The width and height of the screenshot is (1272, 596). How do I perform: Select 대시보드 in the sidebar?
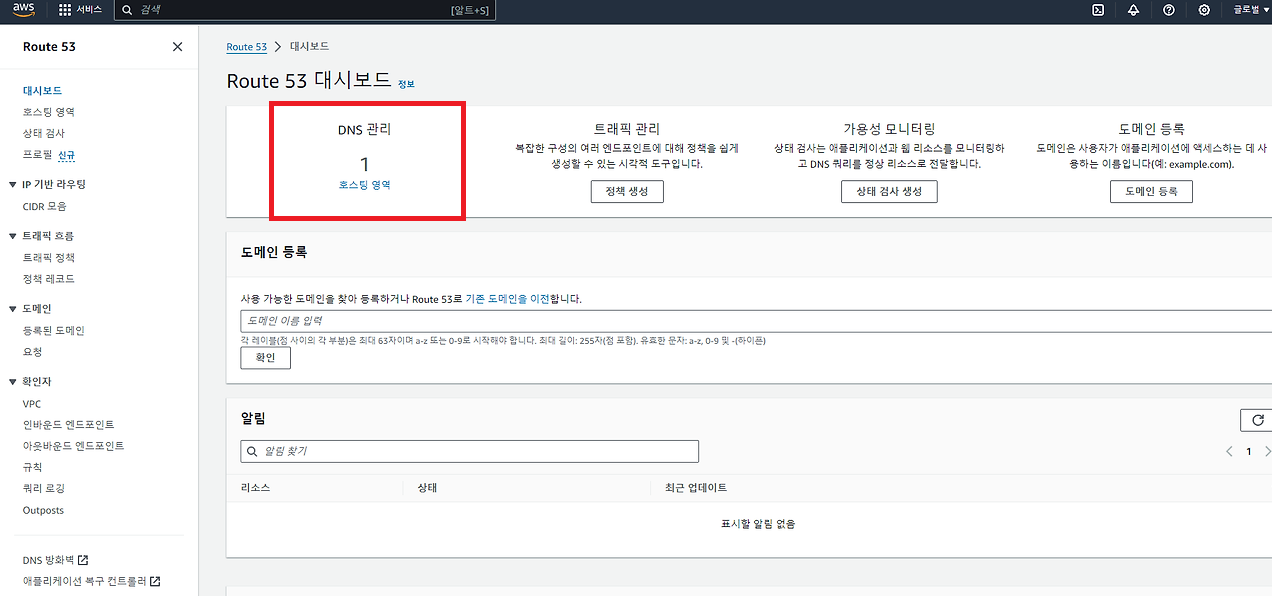pos(43,91)
